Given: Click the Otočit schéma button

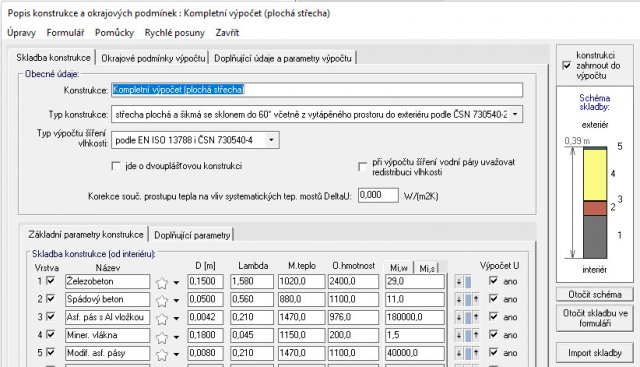Looking at the screenshot, I should click(x=595, y=294).
